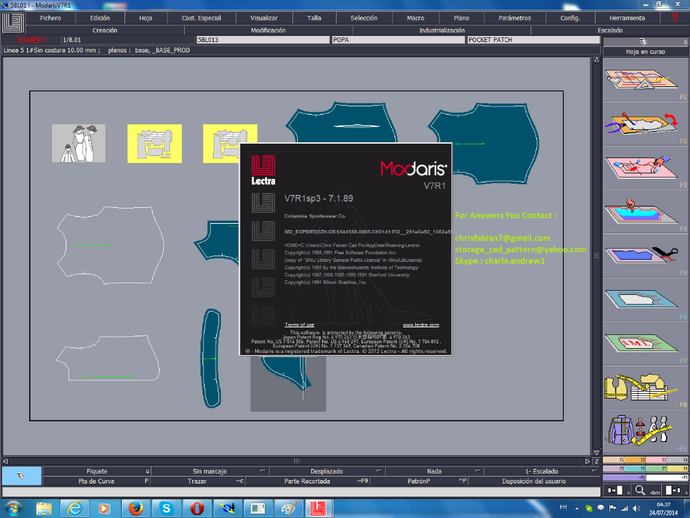Click the red help question mark icon

pyautogui.click(x=675, y=18)
